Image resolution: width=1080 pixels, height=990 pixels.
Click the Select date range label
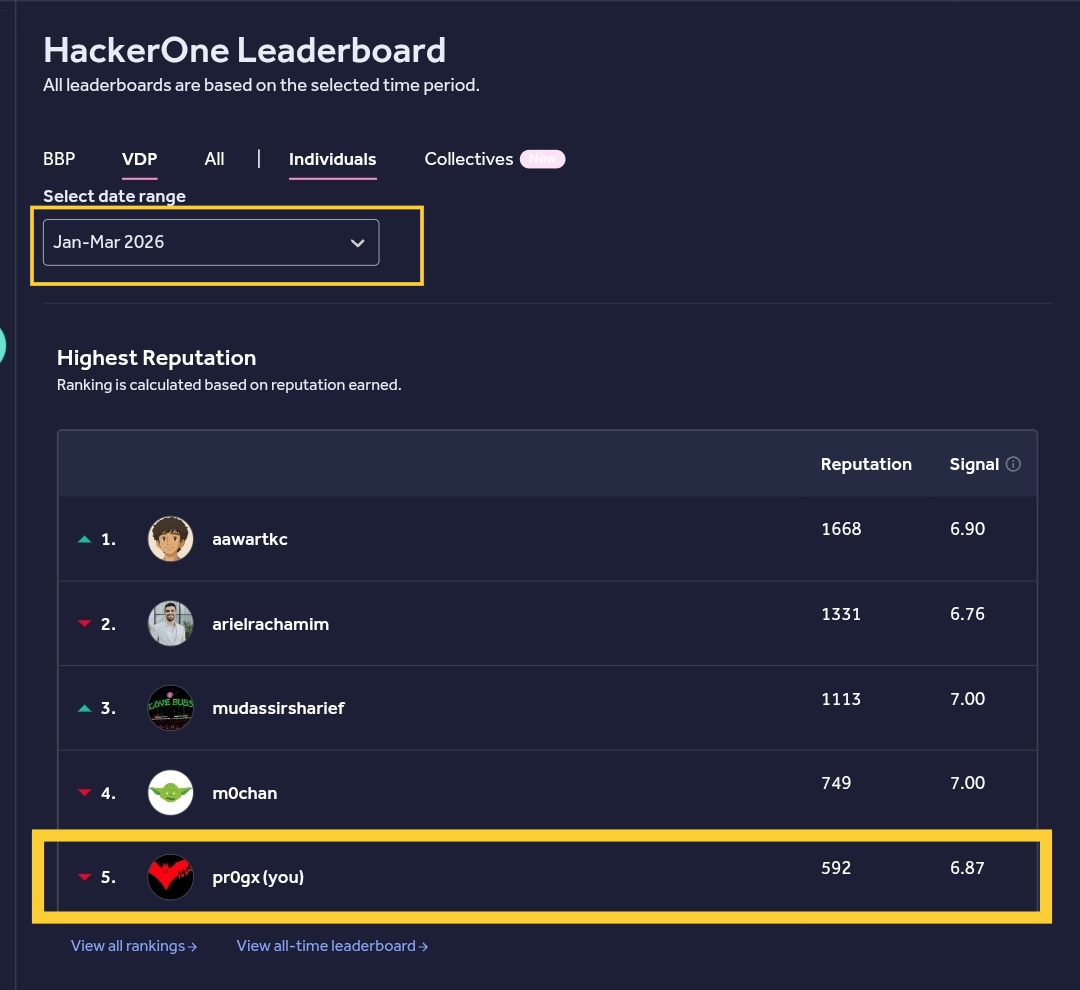pos(114,196)
